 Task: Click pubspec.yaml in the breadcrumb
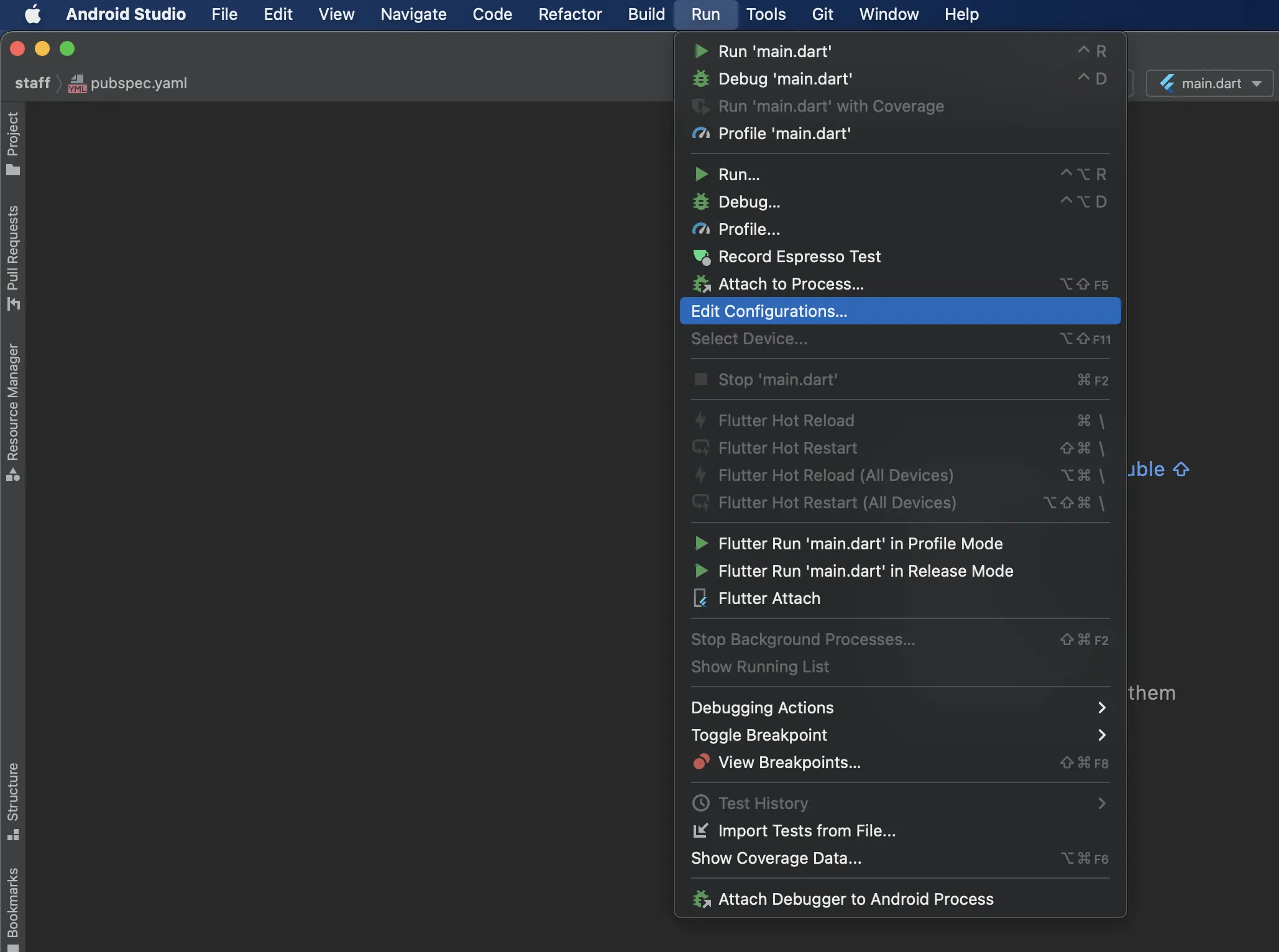pos(138,83)
